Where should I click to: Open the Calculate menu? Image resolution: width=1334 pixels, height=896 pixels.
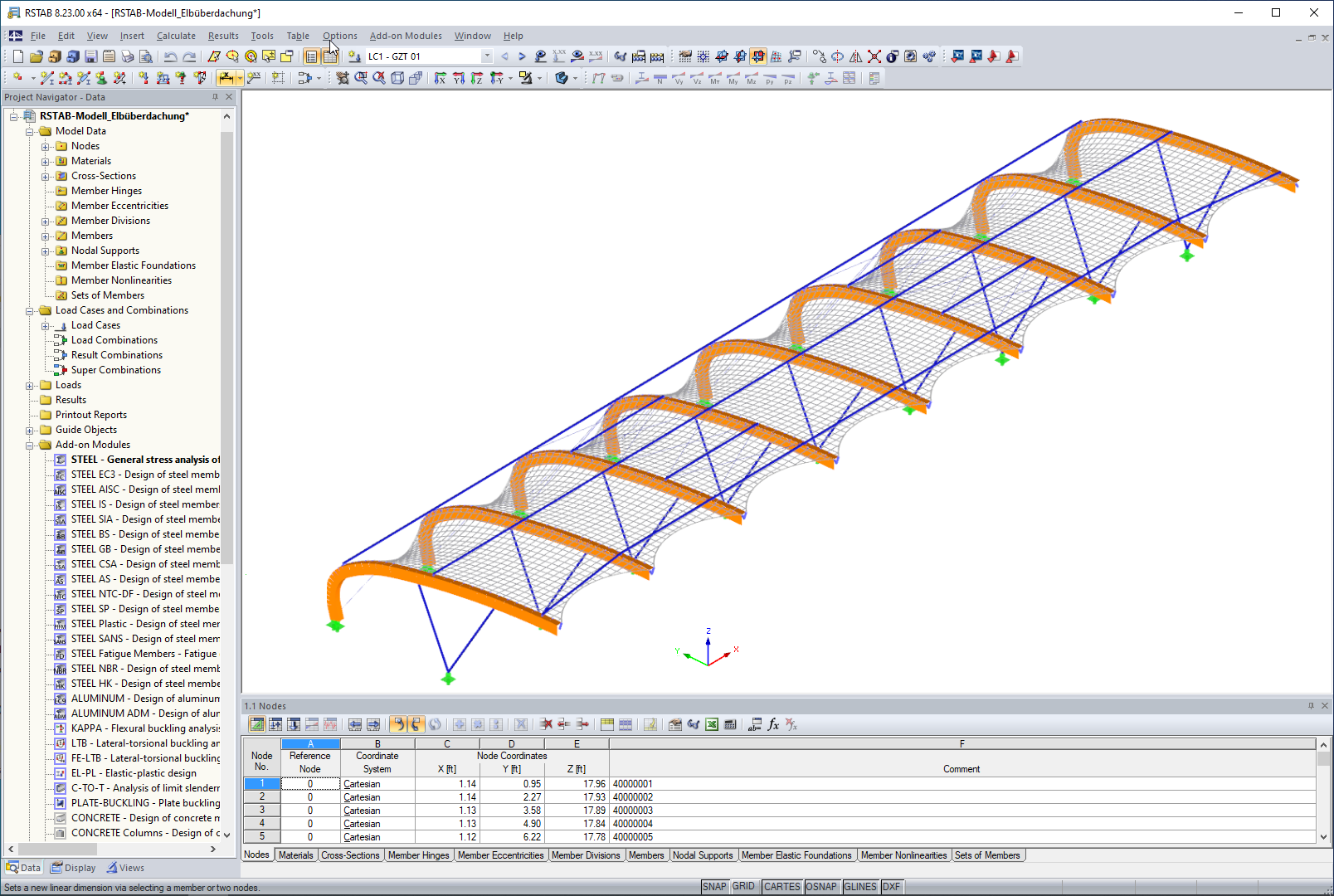coord(176,36)
